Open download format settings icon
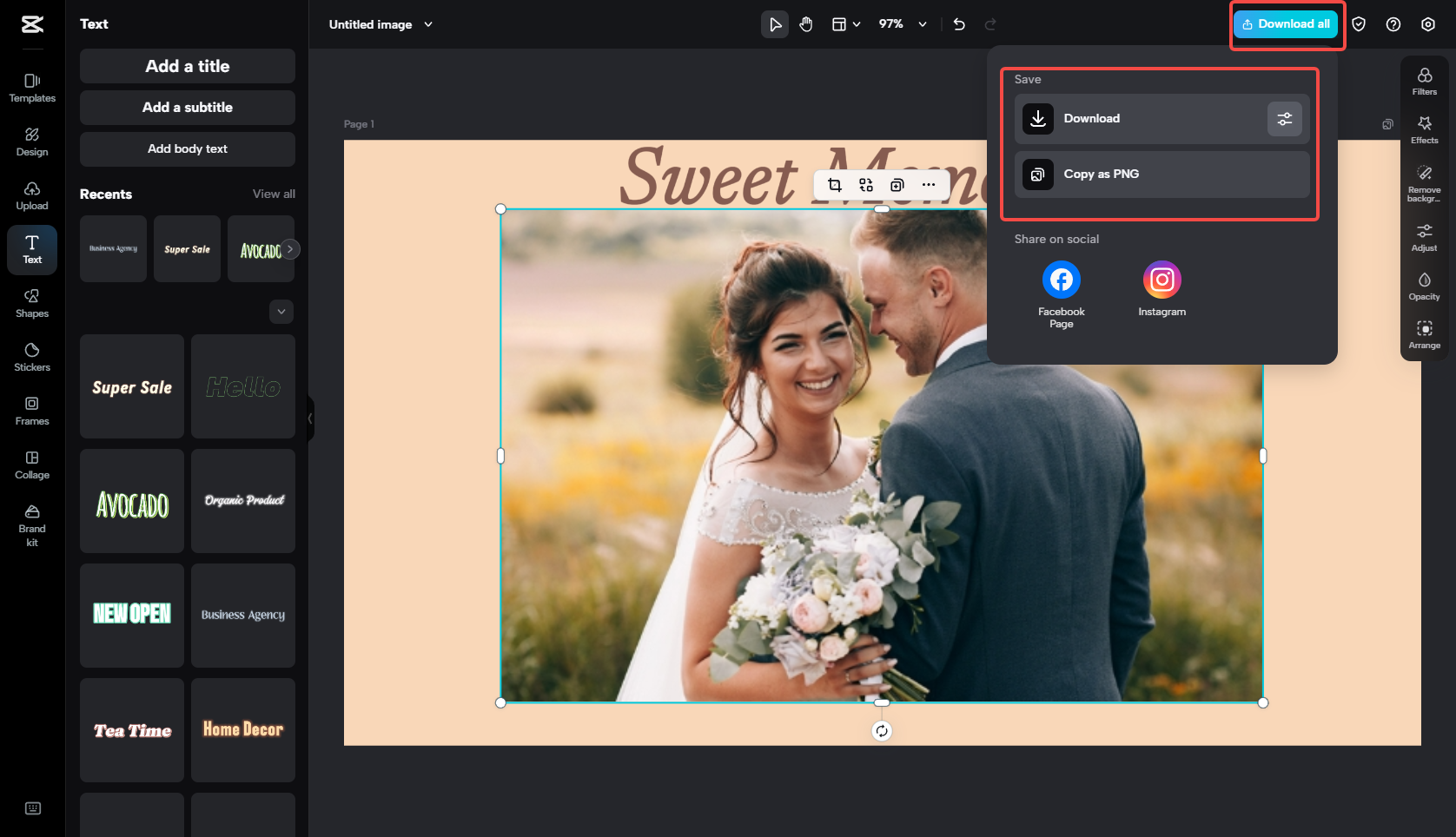Image resolution: width=1456 pixels, height=837 pixels. click(x=1285, y=118)
